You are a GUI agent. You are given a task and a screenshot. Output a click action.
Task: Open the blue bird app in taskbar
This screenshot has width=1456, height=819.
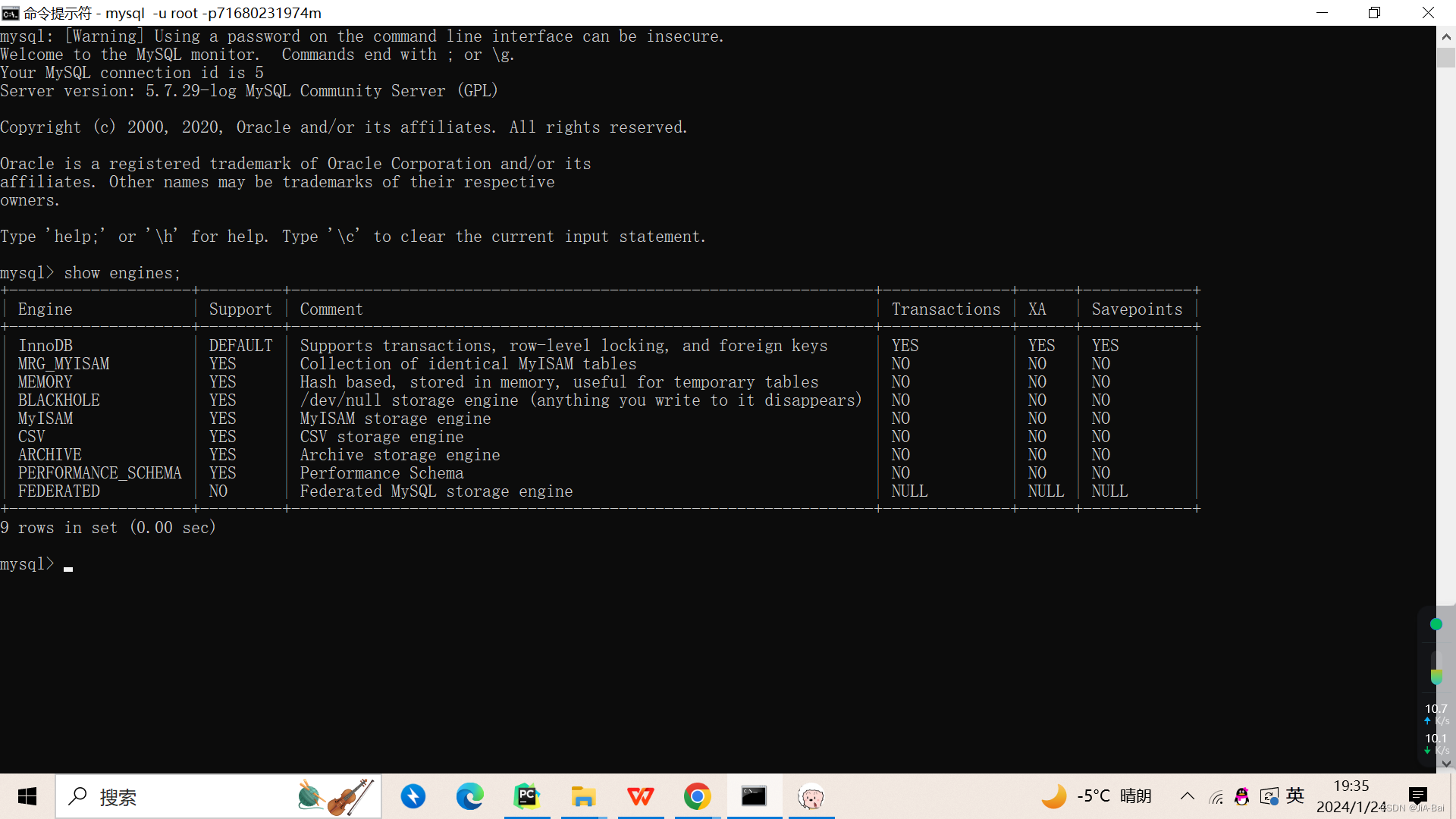[x=413, y=796]
